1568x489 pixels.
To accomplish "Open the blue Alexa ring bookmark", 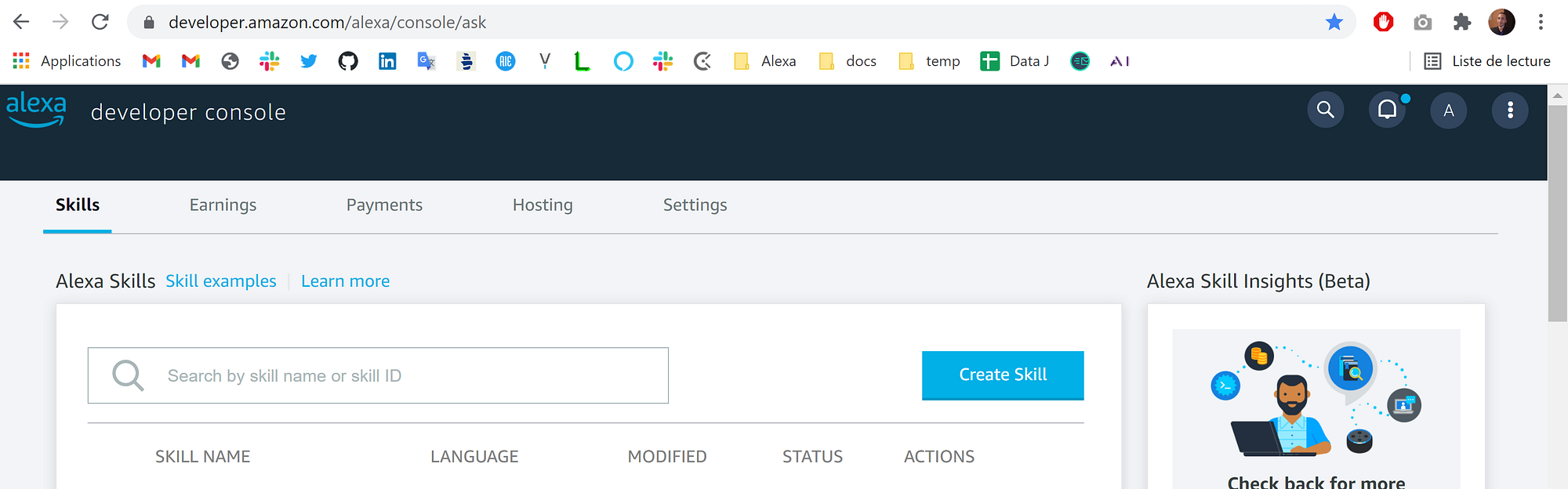I will pyautogui.click(x=623, y=61).
